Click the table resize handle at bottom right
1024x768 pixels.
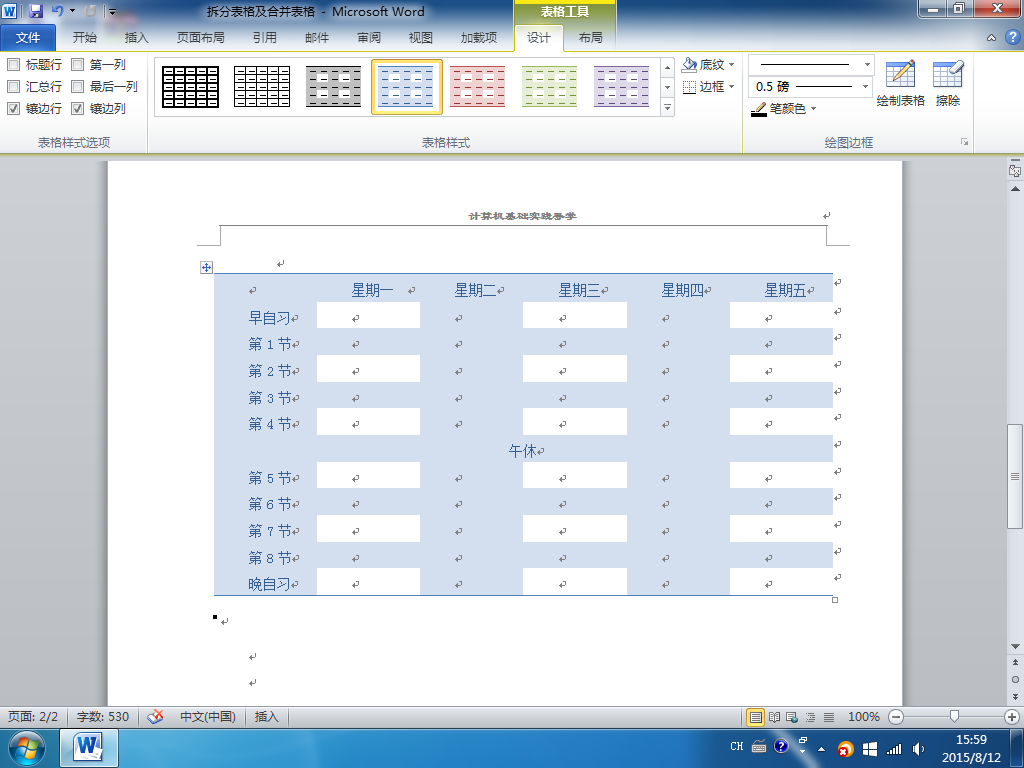(x=835, y=600)
